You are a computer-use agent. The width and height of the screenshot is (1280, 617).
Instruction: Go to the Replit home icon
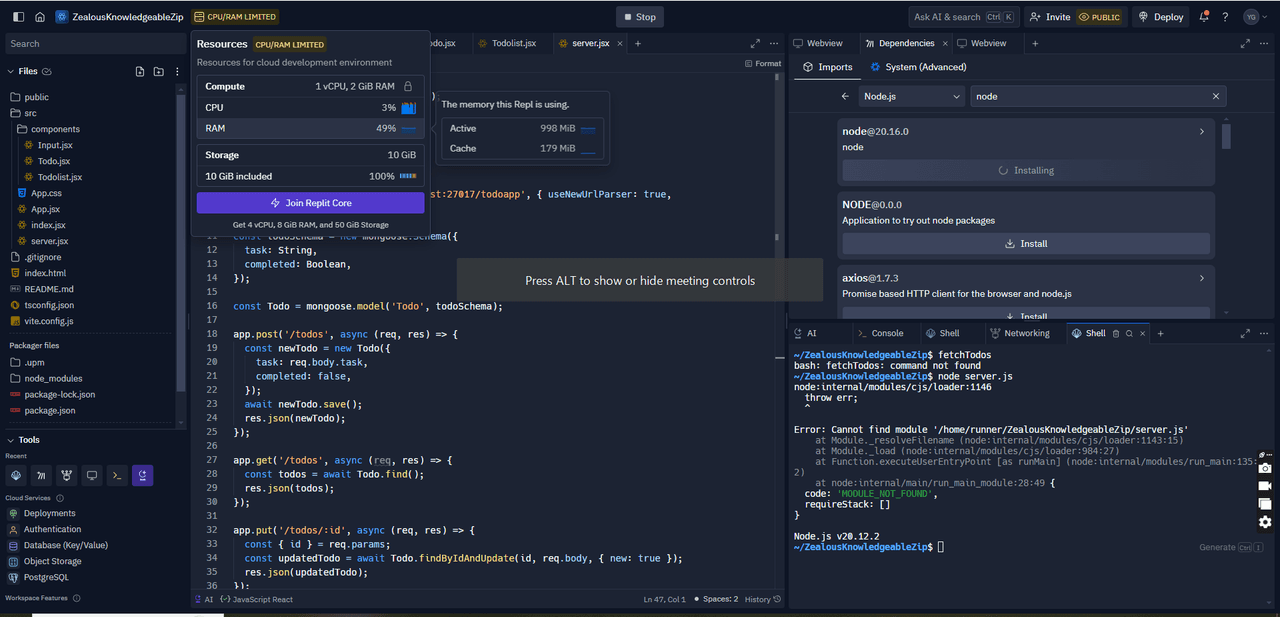(40, 17)
